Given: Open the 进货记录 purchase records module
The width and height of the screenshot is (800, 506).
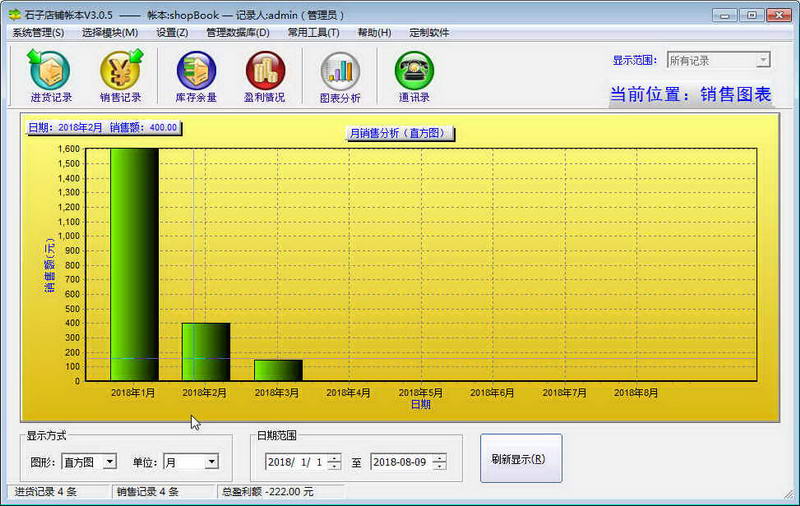Looking at the screenshot, I should [x=50, y=76].
